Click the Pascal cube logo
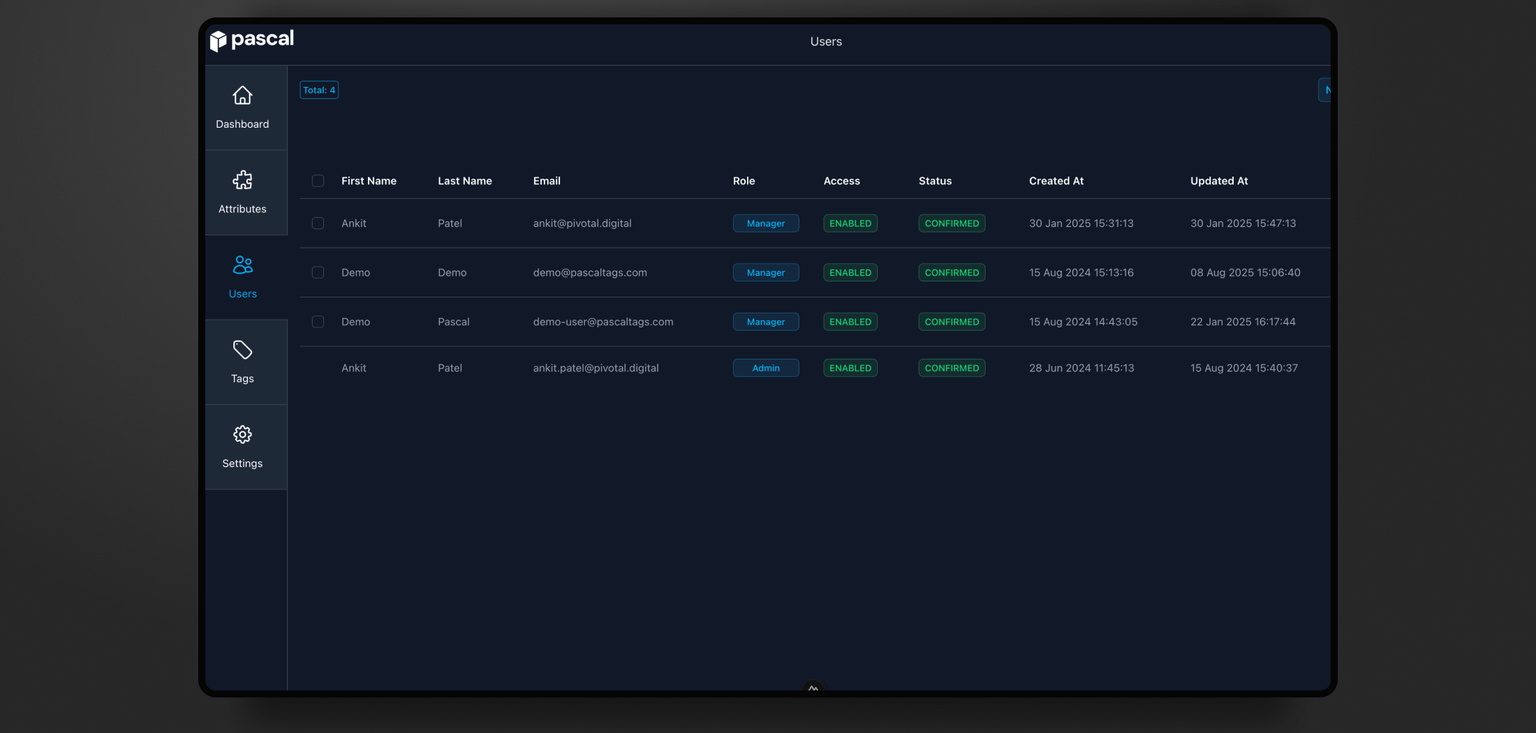The image size is (1536, 733). 218,41
